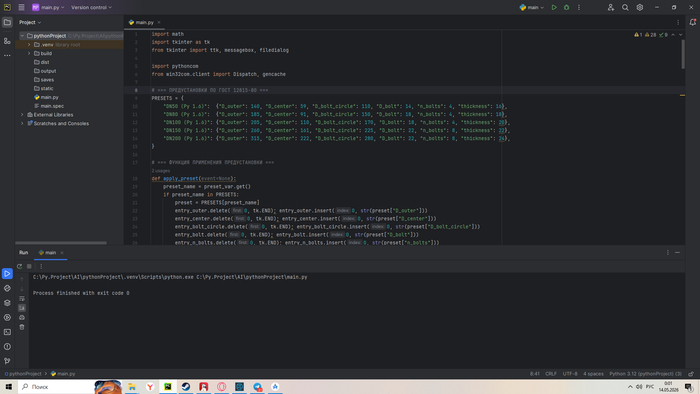This screenshot has width=700, height=394.
Task: Open Services tool window icon
Action: tap(7, 317)
